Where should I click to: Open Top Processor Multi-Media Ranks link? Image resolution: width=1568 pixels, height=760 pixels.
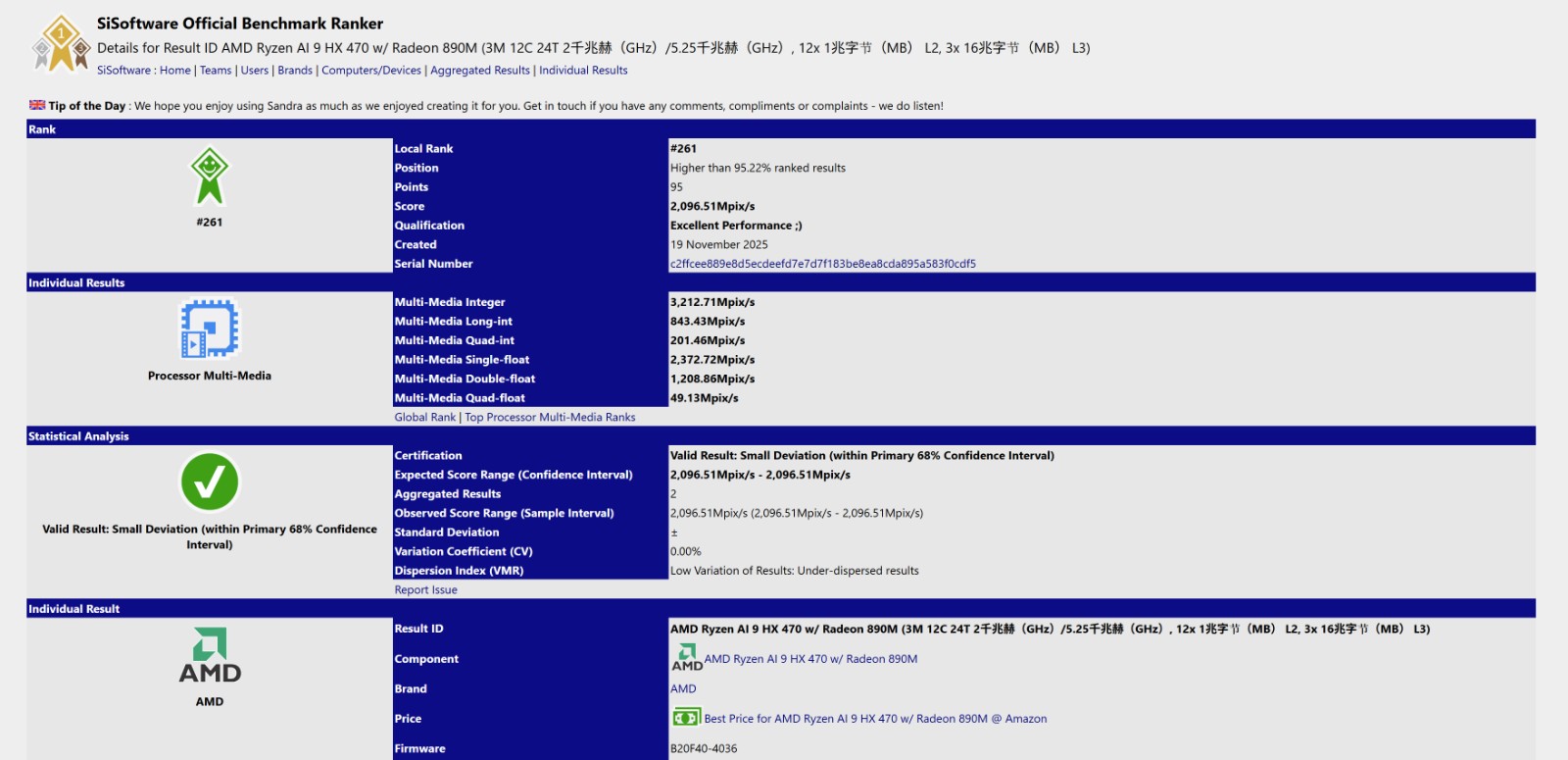point(550,418)
